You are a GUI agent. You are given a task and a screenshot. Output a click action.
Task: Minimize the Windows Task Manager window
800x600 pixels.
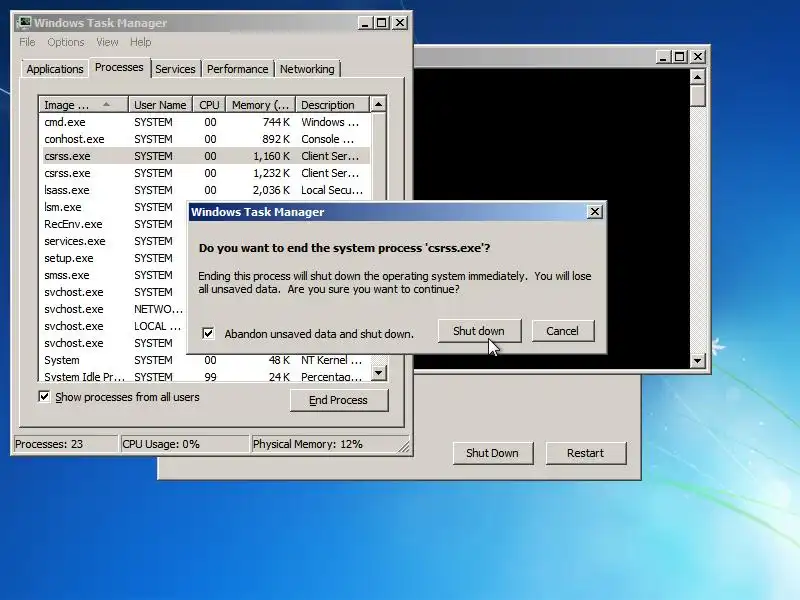(364, 23)
